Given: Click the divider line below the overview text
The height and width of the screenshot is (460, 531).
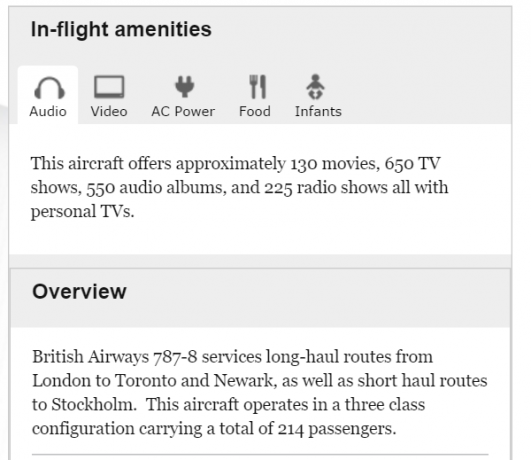Looking at the screenshot, I should point(260,454).
